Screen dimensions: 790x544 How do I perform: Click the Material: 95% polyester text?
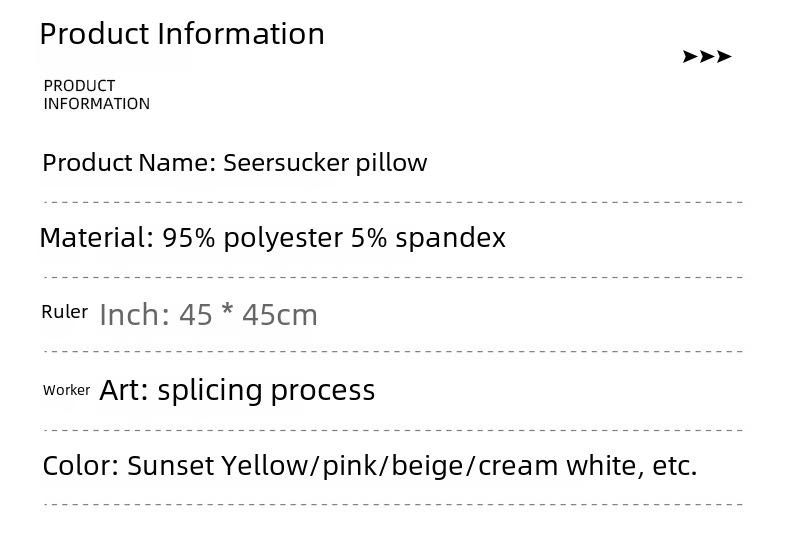(191, 238)
